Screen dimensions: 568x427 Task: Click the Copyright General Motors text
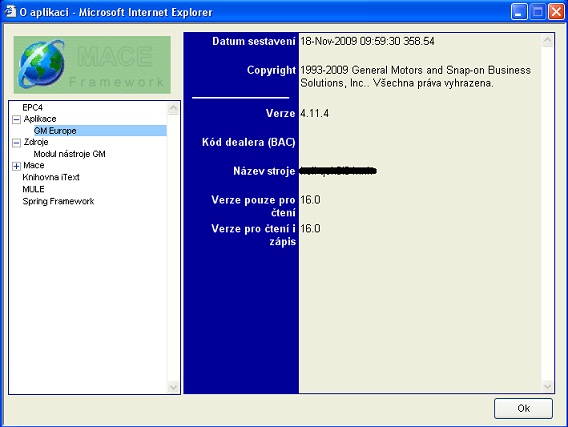point(415,76)
